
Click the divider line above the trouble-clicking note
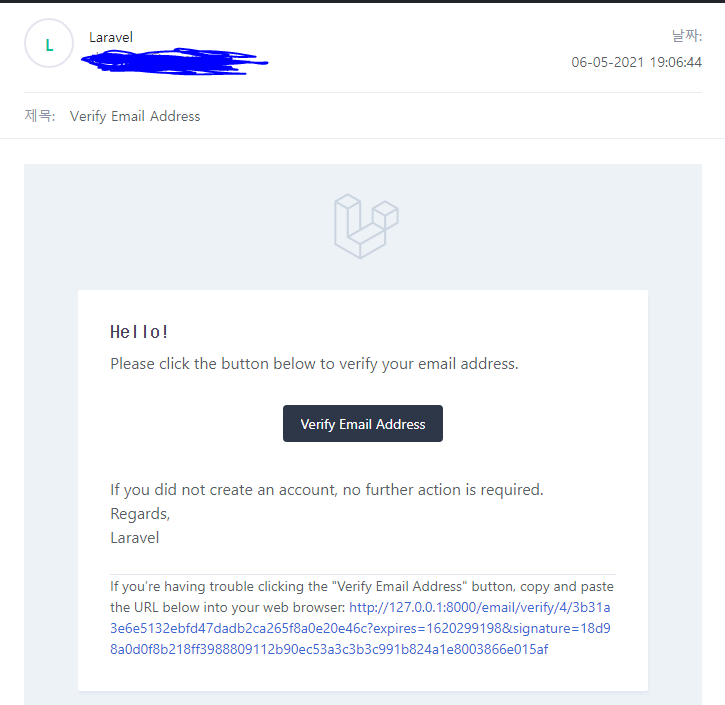[x=363, y=574]
